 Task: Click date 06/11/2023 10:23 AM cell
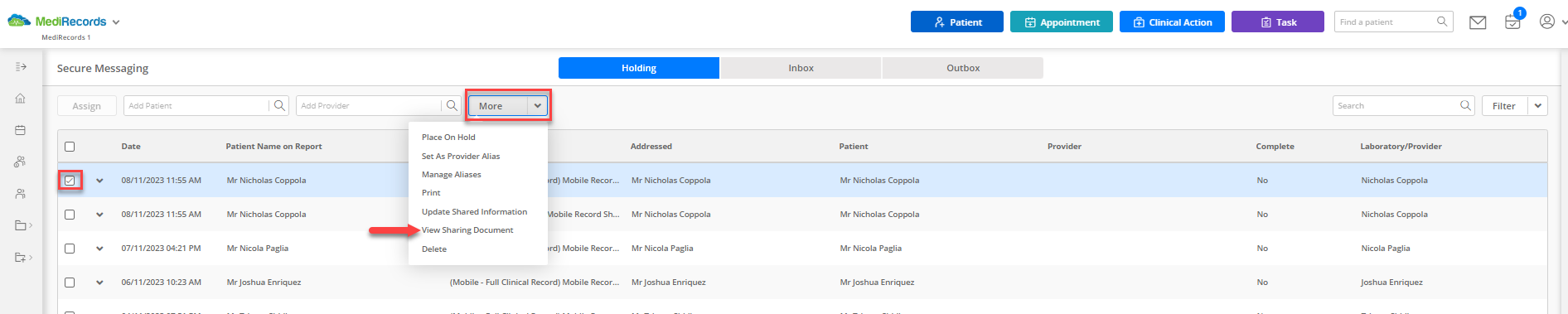[161, 283]
